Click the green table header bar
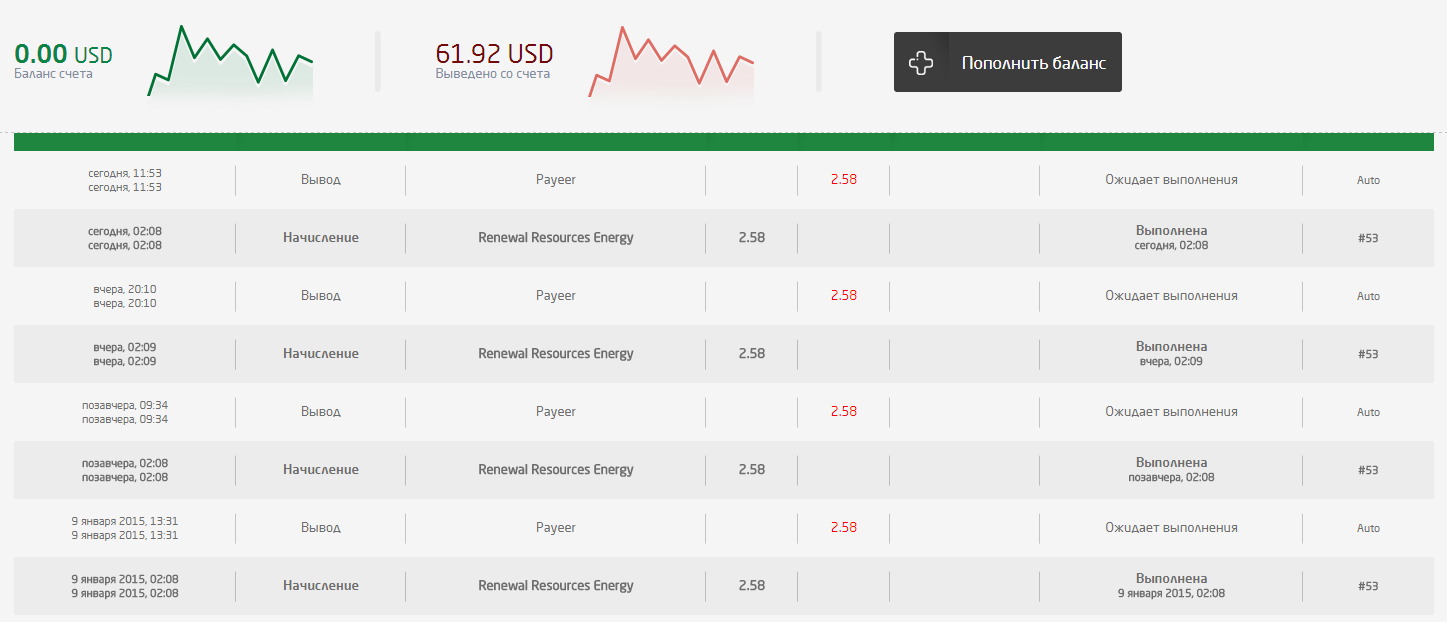 [x=723, y=142]
